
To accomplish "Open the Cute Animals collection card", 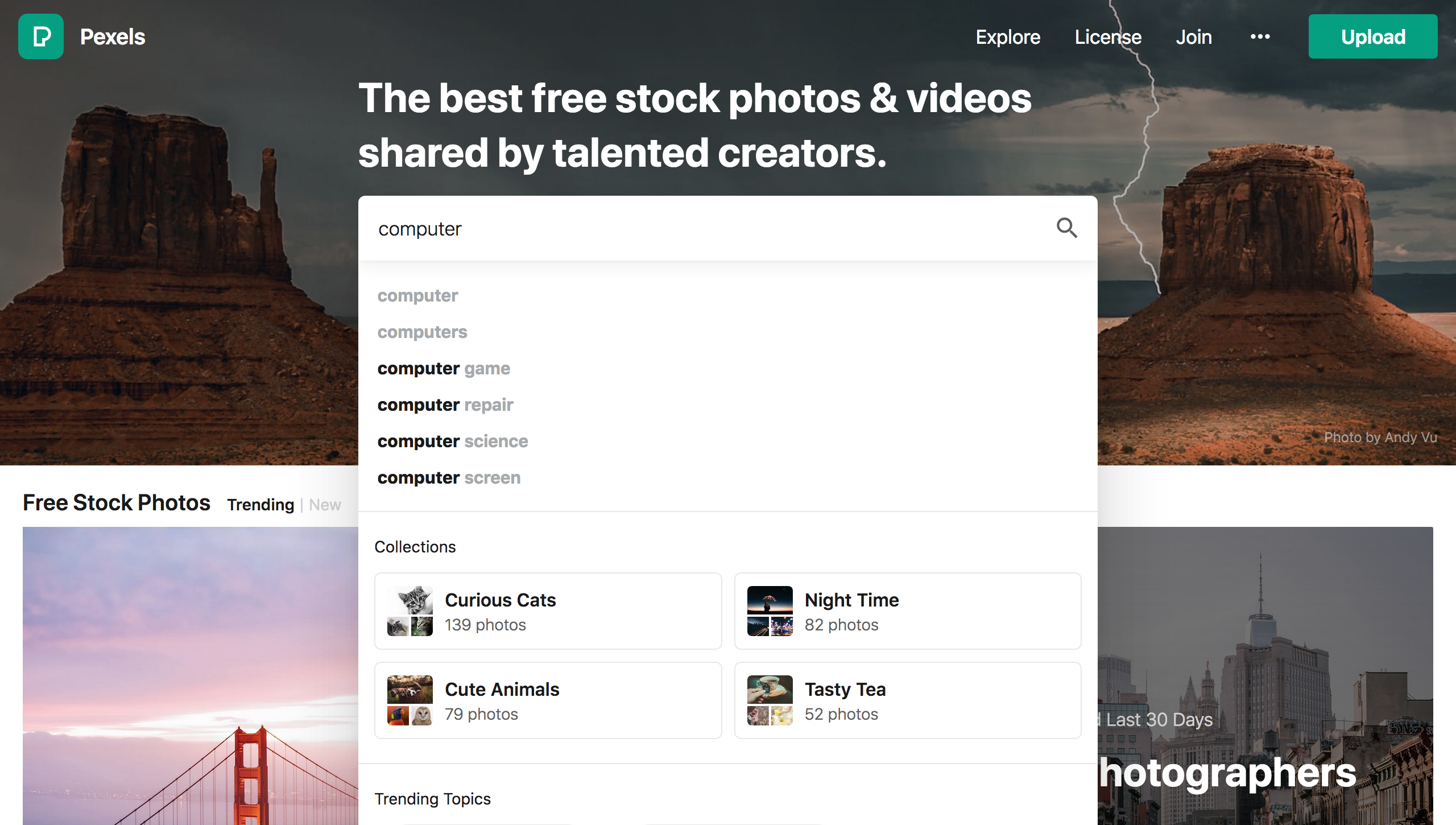I will click(548, 700).
